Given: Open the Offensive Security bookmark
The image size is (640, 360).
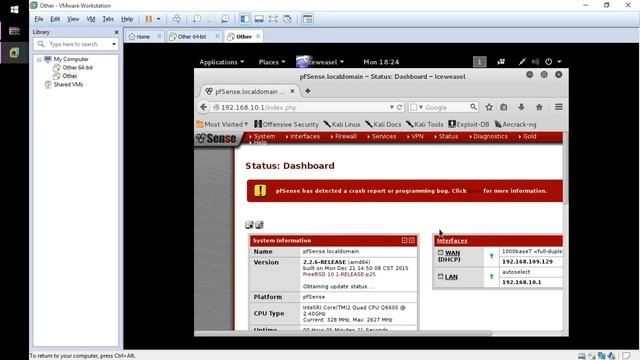Looking at the screenshot, I should click(286, 124).
